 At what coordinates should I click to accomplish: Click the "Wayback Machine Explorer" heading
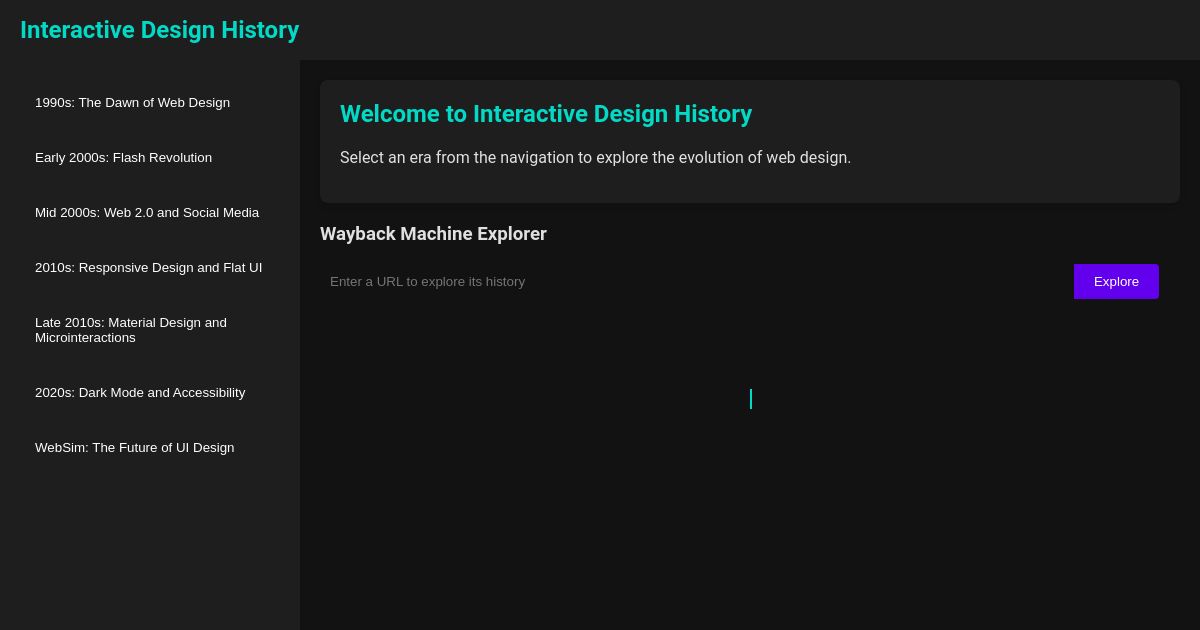pos(433,233)
